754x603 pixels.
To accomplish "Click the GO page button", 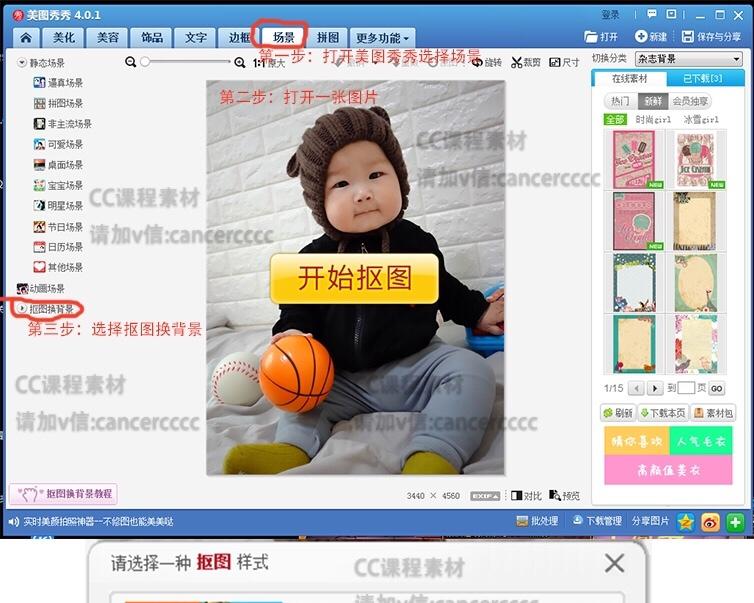I will (716, 389).
